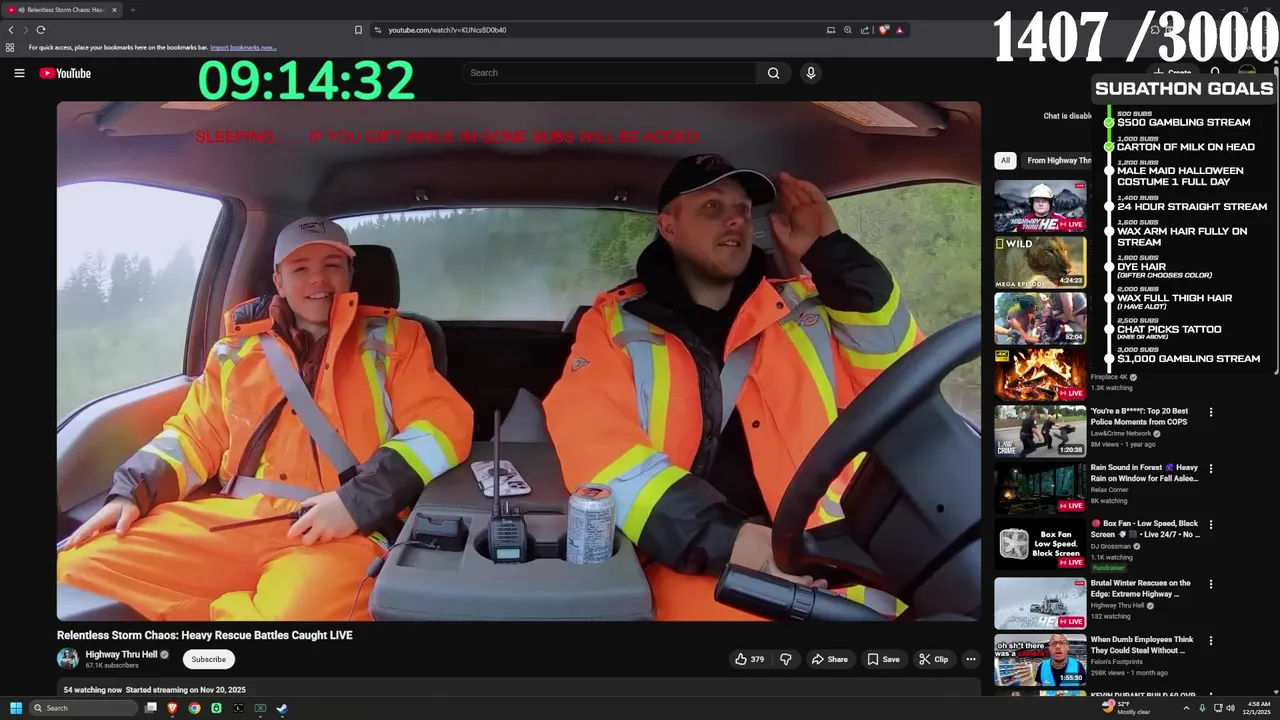Click the live video player

[x=519, y=361]
